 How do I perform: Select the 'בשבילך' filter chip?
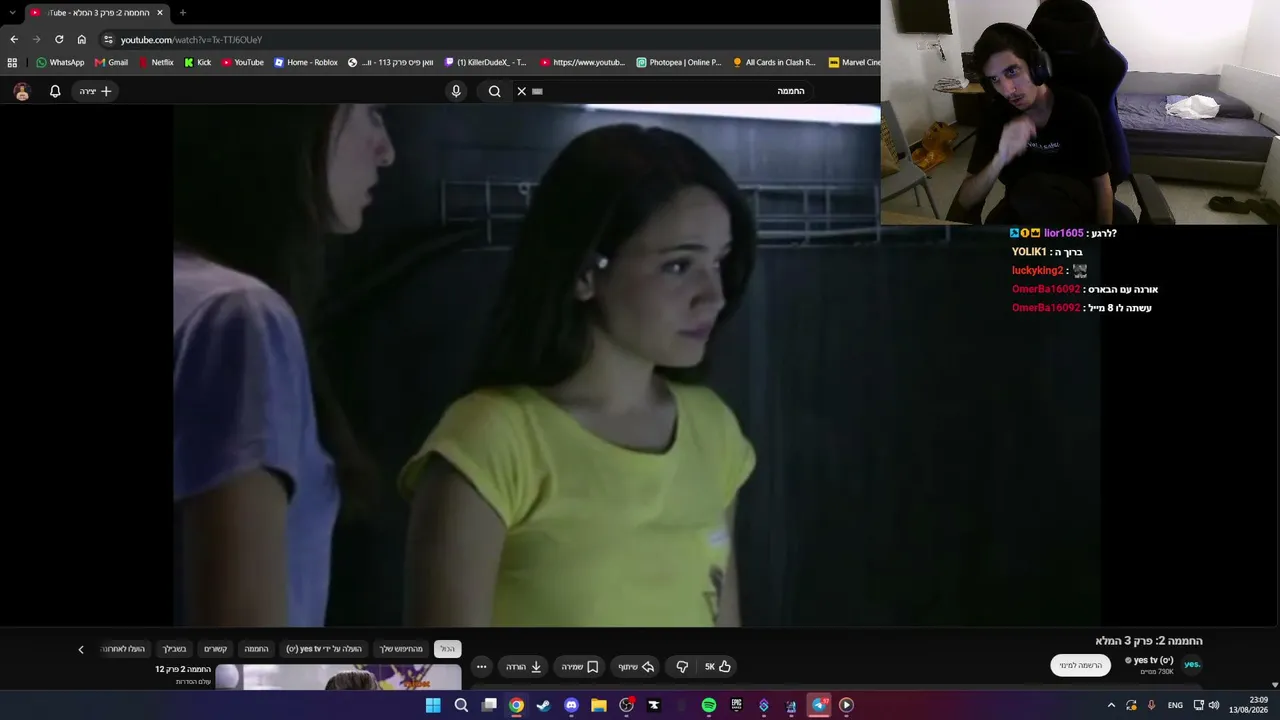pos(175,649)
